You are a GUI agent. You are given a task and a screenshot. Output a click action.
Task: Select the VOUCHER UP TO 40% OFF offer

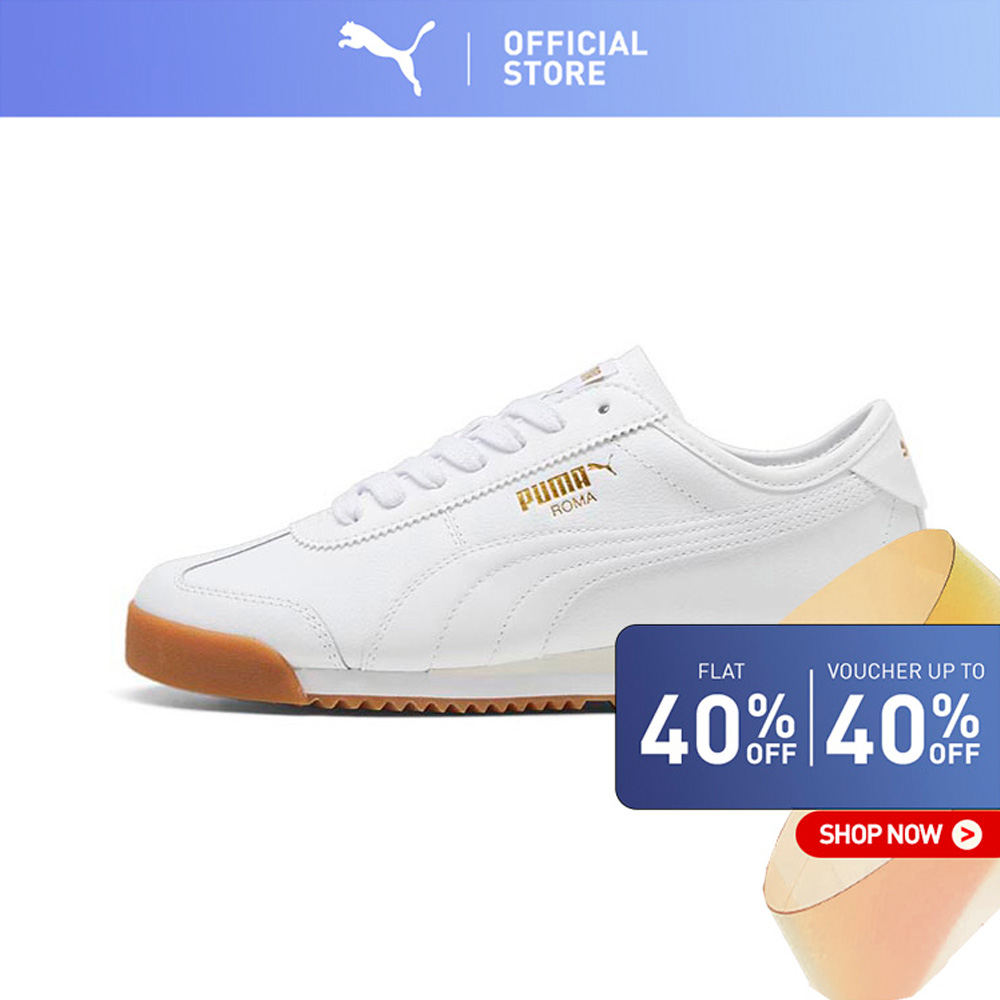pyautogui.click(x=904, y=716)
